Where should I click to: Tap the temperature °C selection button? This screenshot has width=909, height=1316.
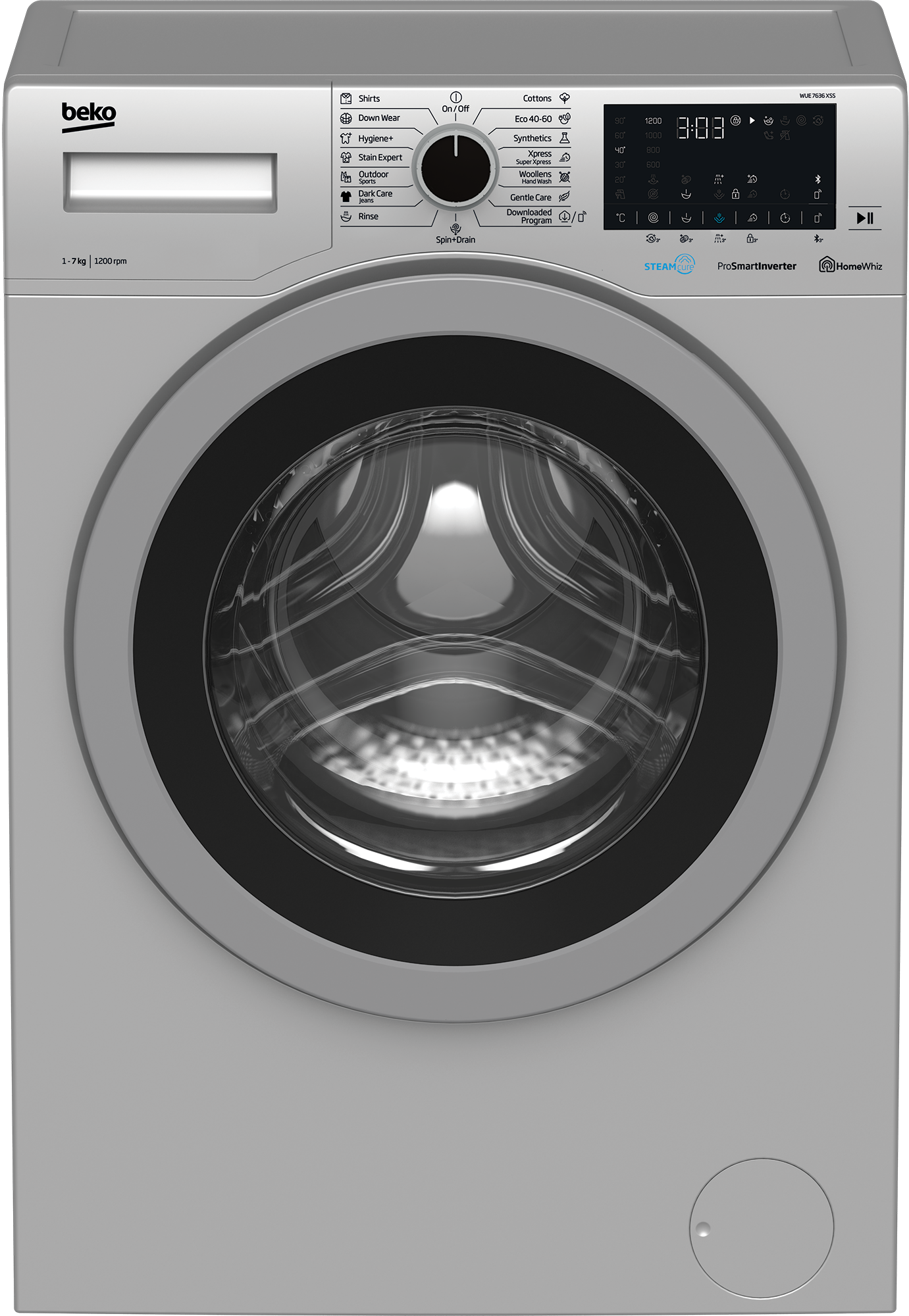pos(620,218)
